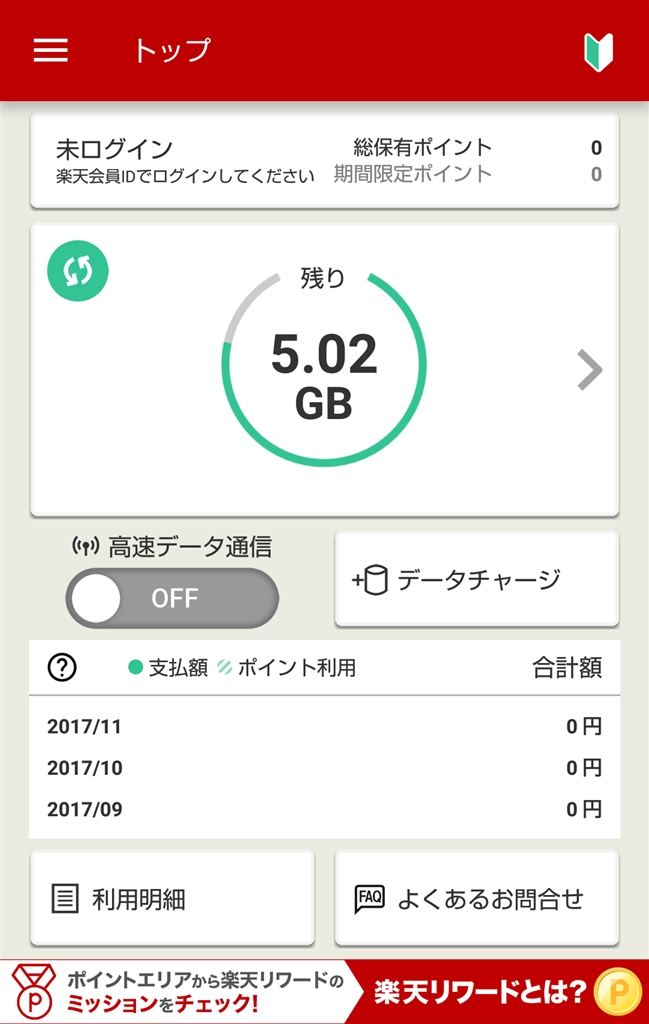Tap the gold P coin icon
Viewport: 649px width, 1024px height.
point(618,992)
